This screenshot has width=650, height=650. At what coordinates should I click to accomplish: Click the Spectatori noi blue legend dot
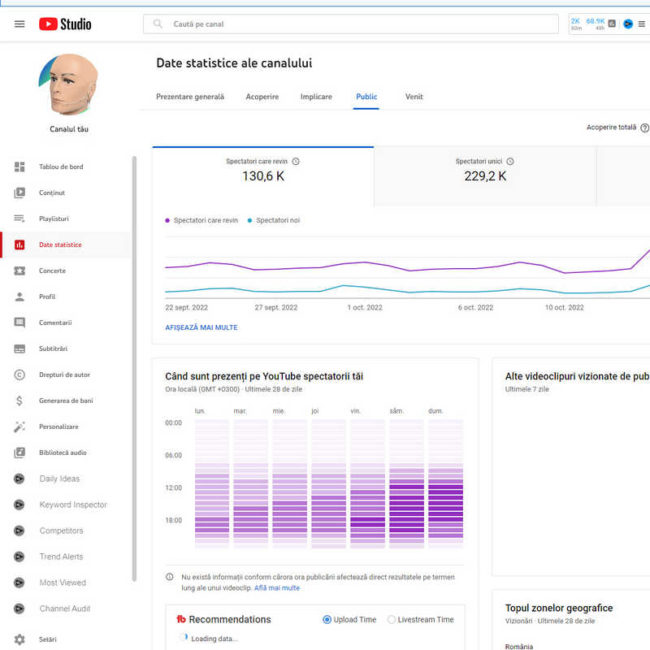(250, 221)
